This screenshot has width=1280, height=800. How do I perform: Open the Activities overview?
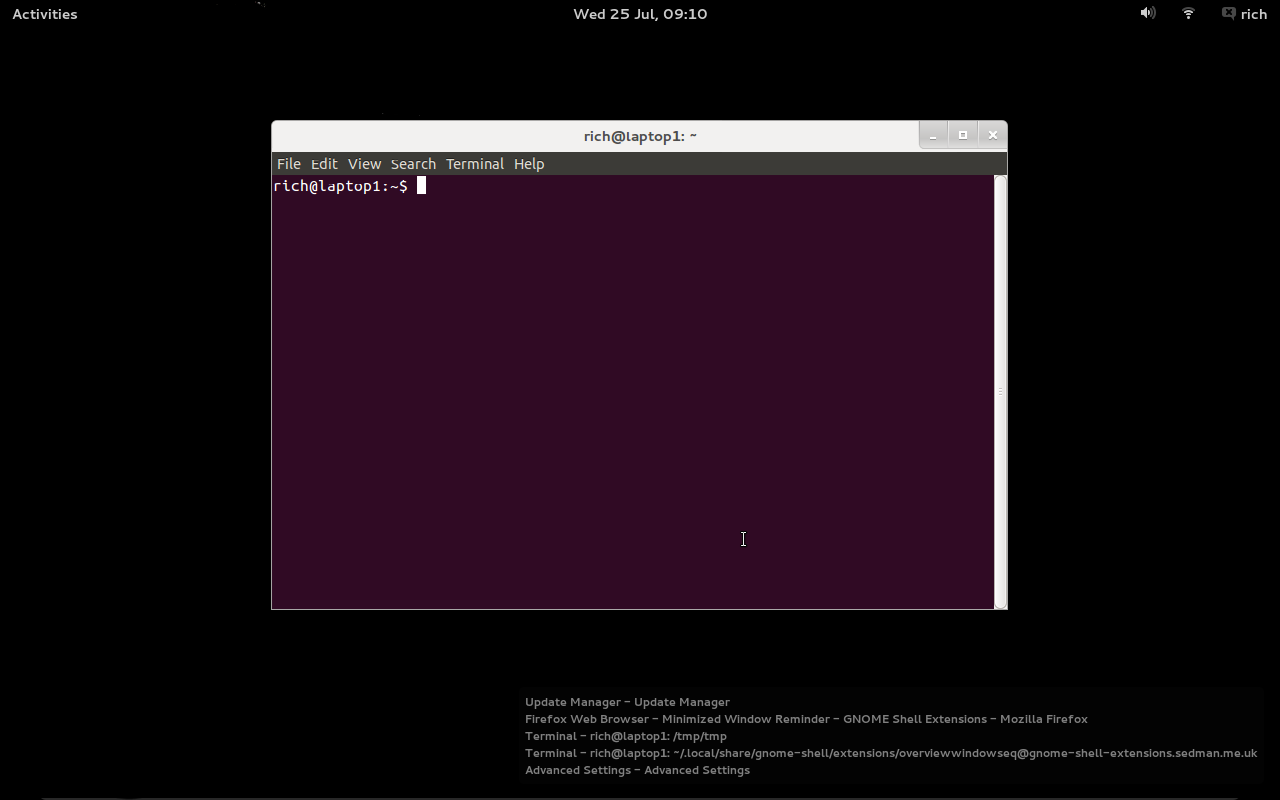click(45, 14)
